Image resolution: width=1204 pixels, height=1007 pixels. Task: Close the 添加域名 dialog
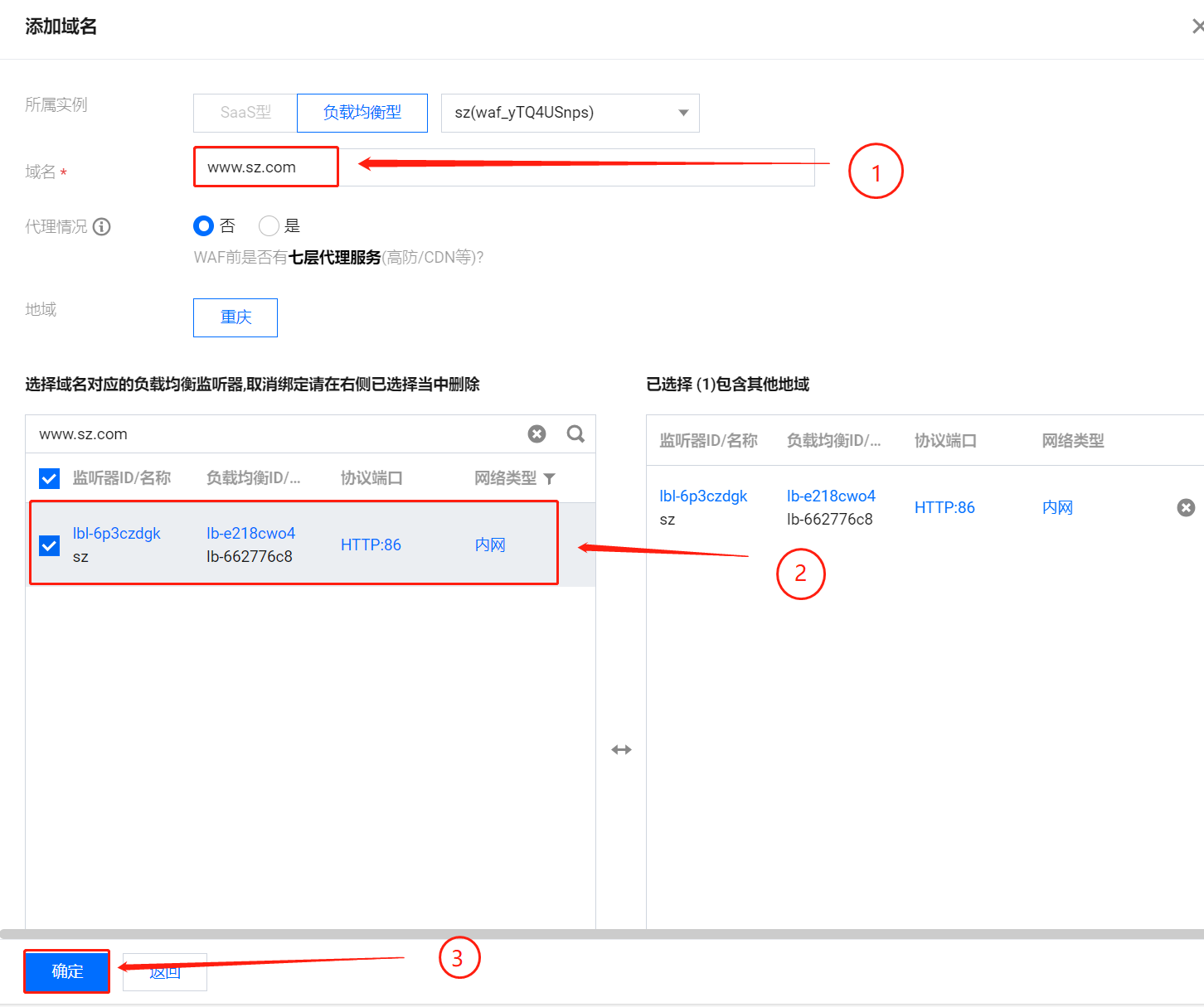[x=1197, y=27]
